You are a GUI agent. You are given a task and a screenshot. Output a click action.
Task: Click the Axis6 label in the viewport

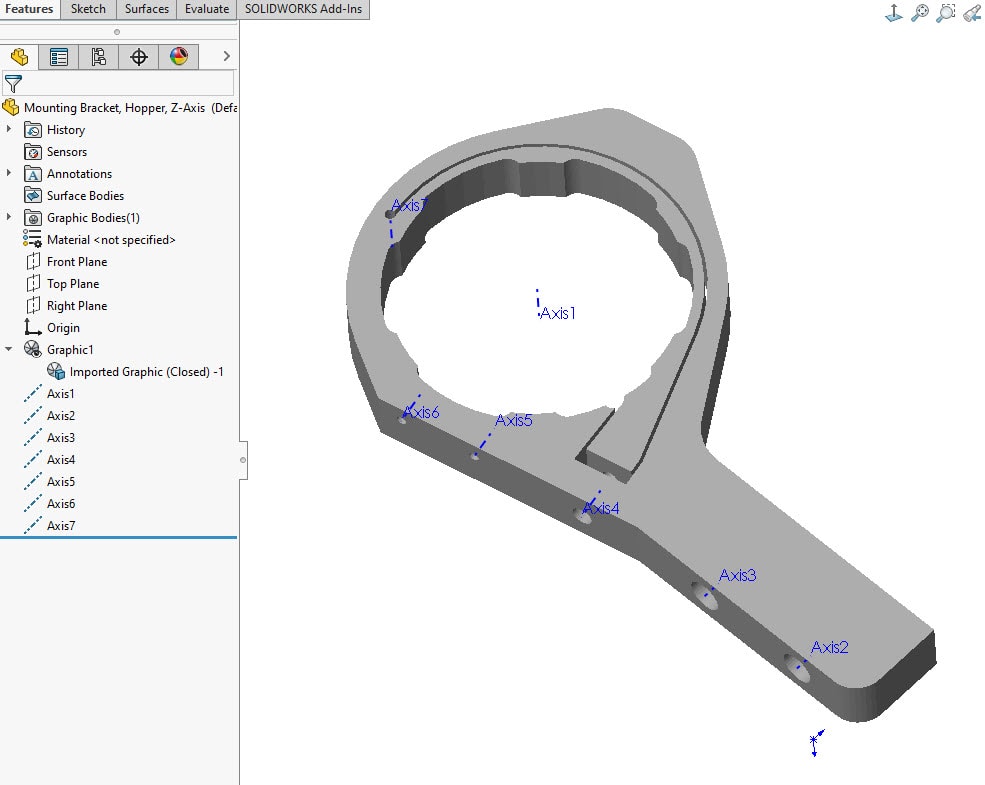coord(421,413)
